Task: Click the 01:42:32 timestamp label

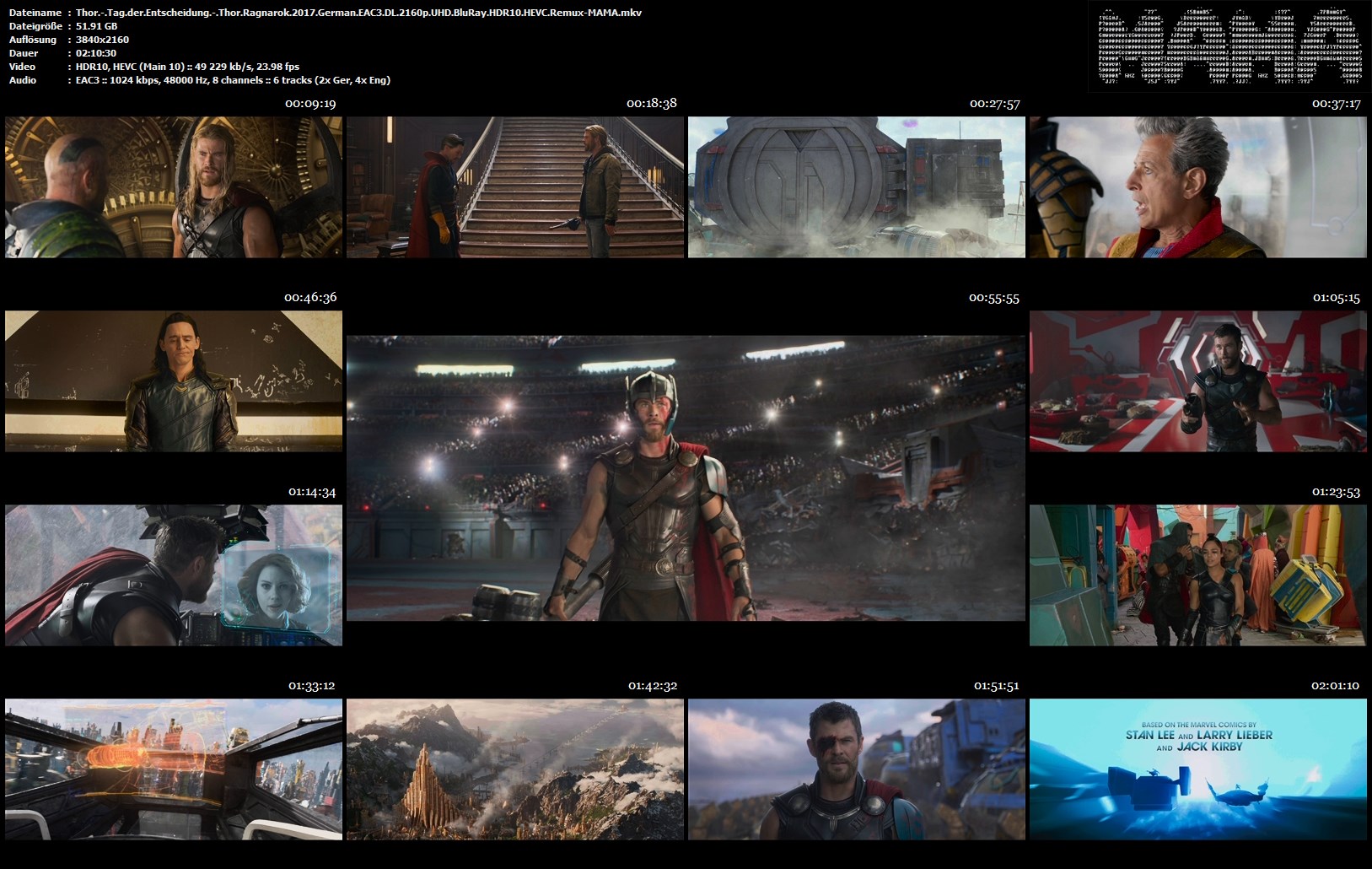Action: tap(653, 686)
